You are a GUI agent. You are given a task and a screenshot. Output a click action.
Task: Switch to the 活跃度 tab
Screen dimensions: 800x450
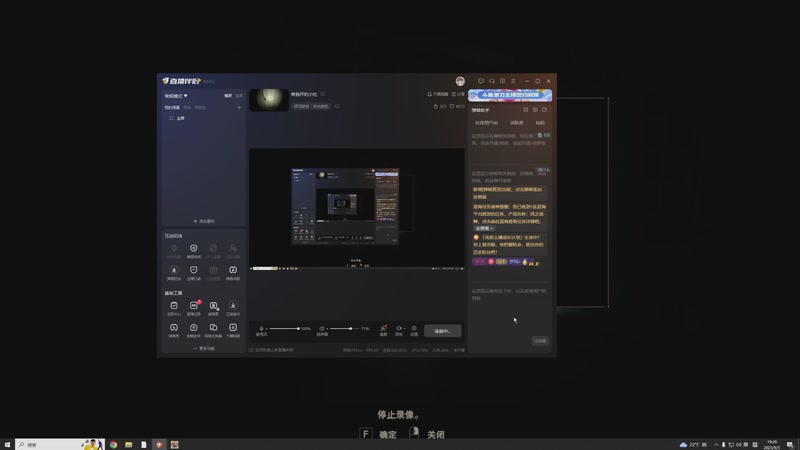click(x=516, y=123)
